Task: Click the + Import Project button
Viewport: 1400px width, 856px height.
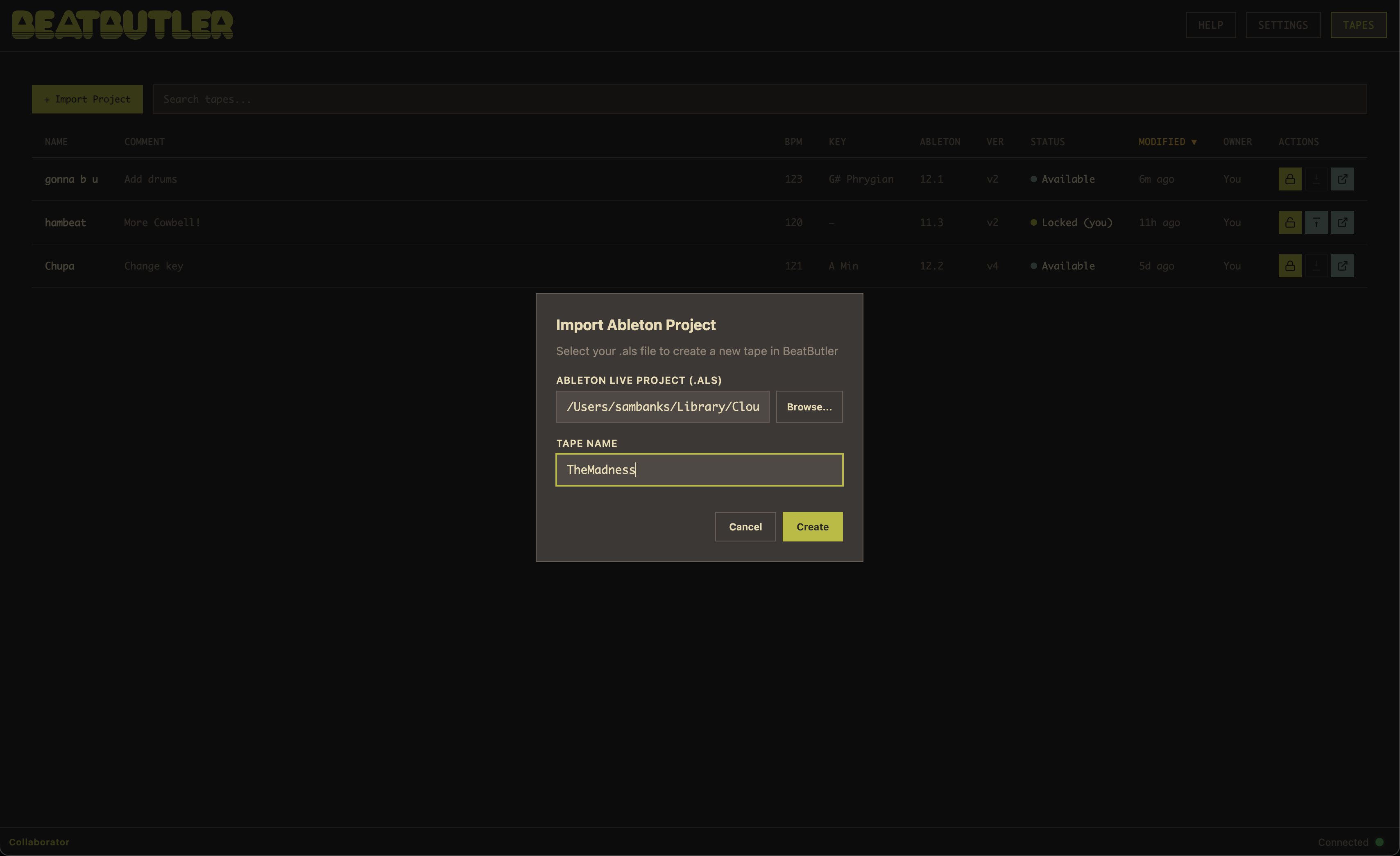Action: pyautogui.click(x=87, y=100)
